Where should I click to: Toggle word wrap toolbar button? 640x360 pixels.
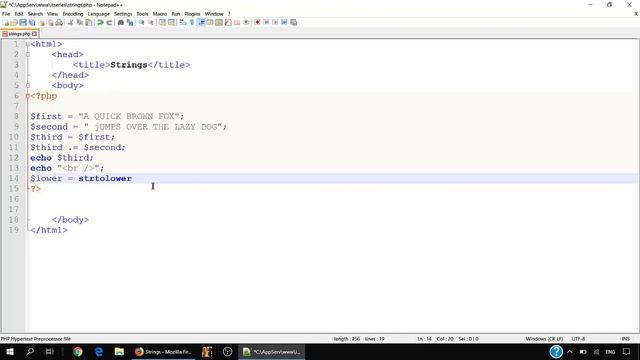point(182,22)
